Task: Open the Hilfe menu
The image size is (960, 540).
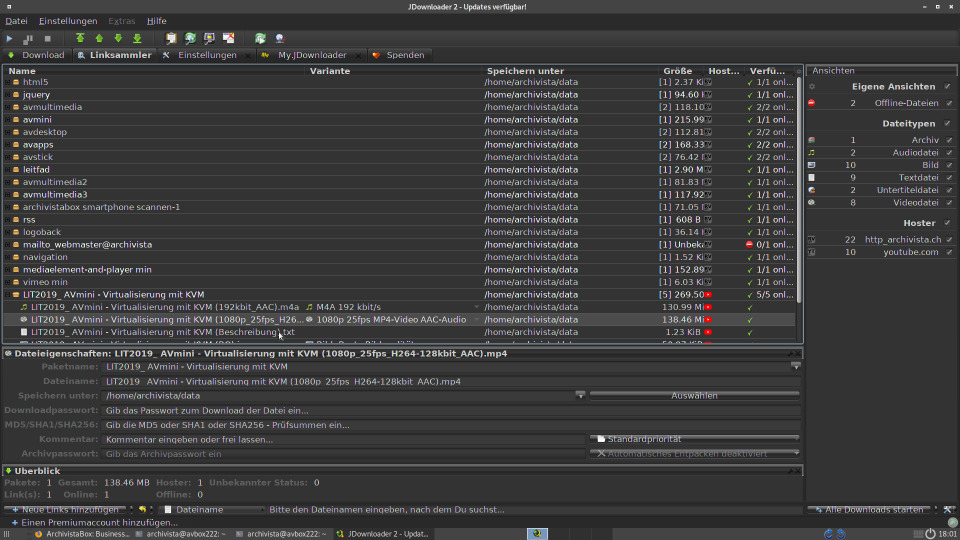Action: point(156,21)
